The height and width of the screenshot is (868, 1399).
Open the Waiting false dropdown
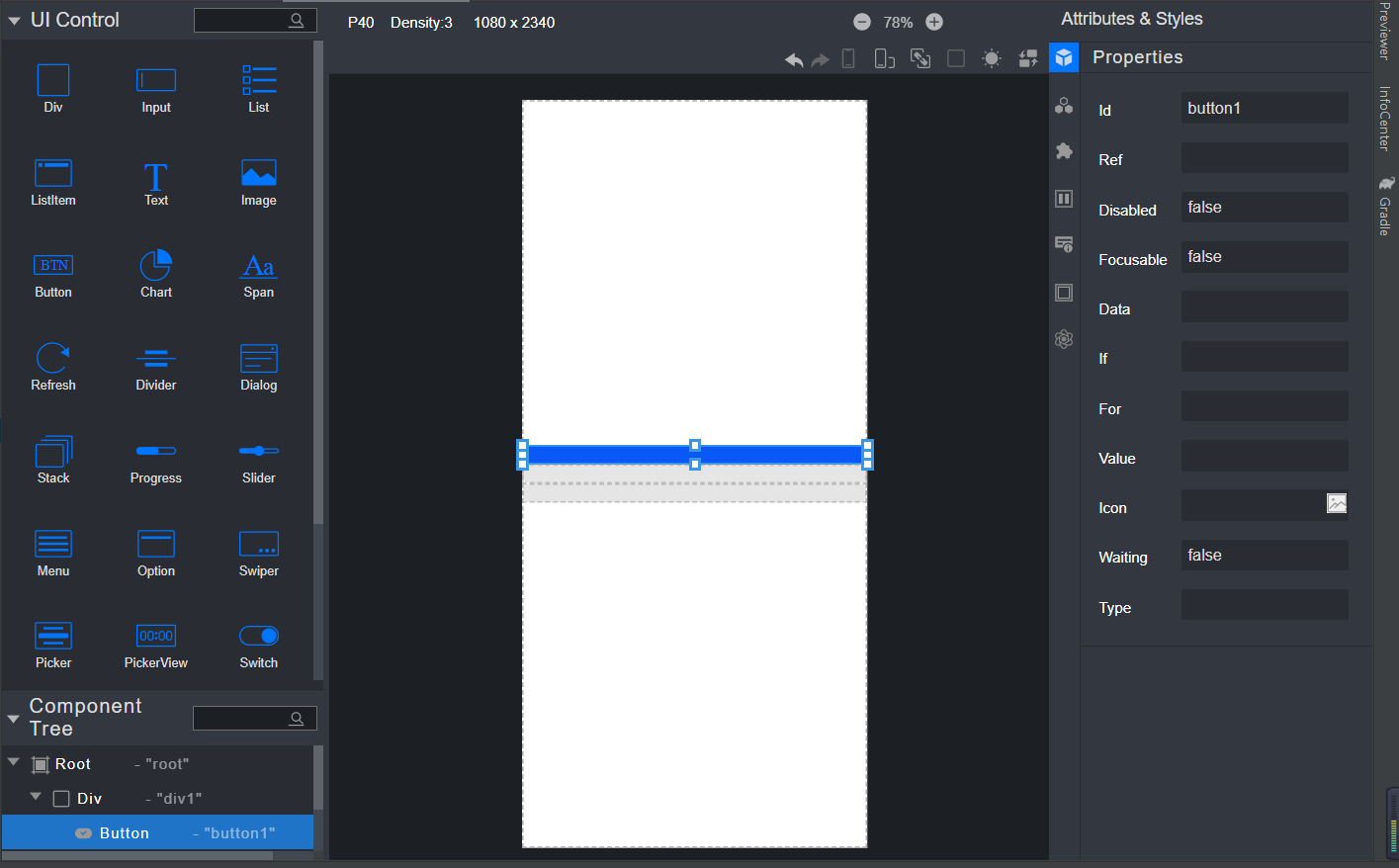[x=1265, y=555]
